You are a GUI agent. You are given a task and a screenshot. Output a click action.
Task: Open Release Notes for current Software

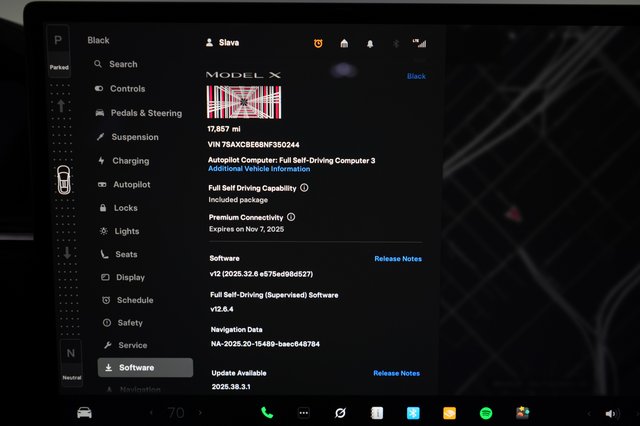tap(398, 259)
